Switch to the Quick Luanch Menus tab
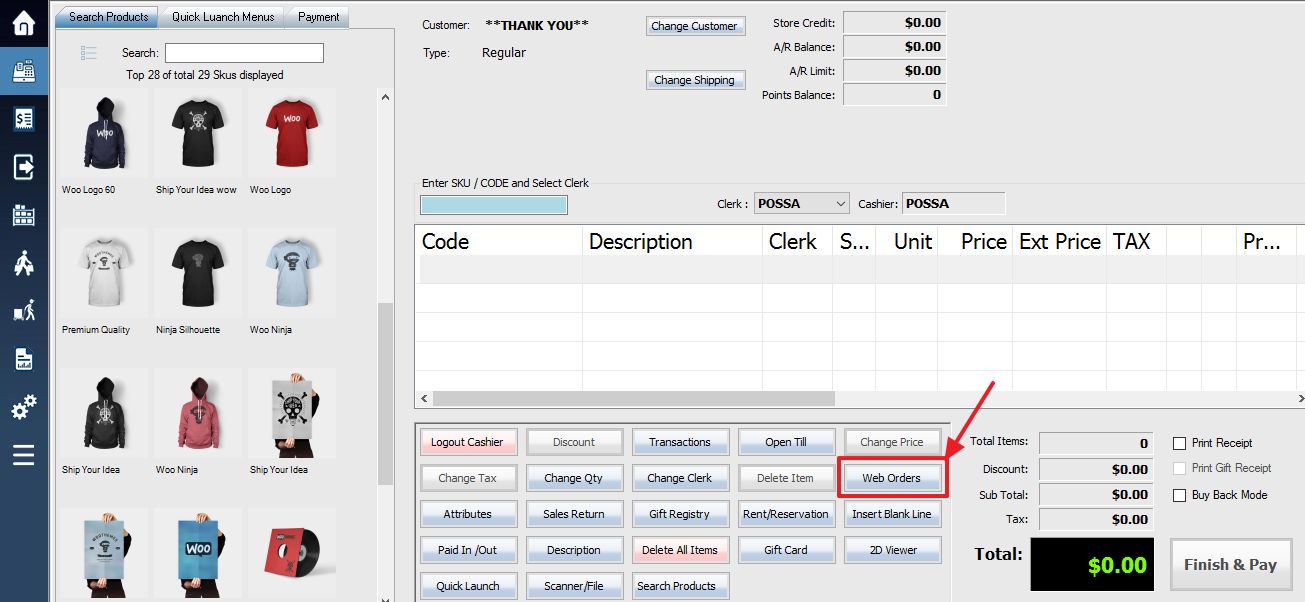The width and height of the screenshot is (1305, 602). click(x=223, y=17)
